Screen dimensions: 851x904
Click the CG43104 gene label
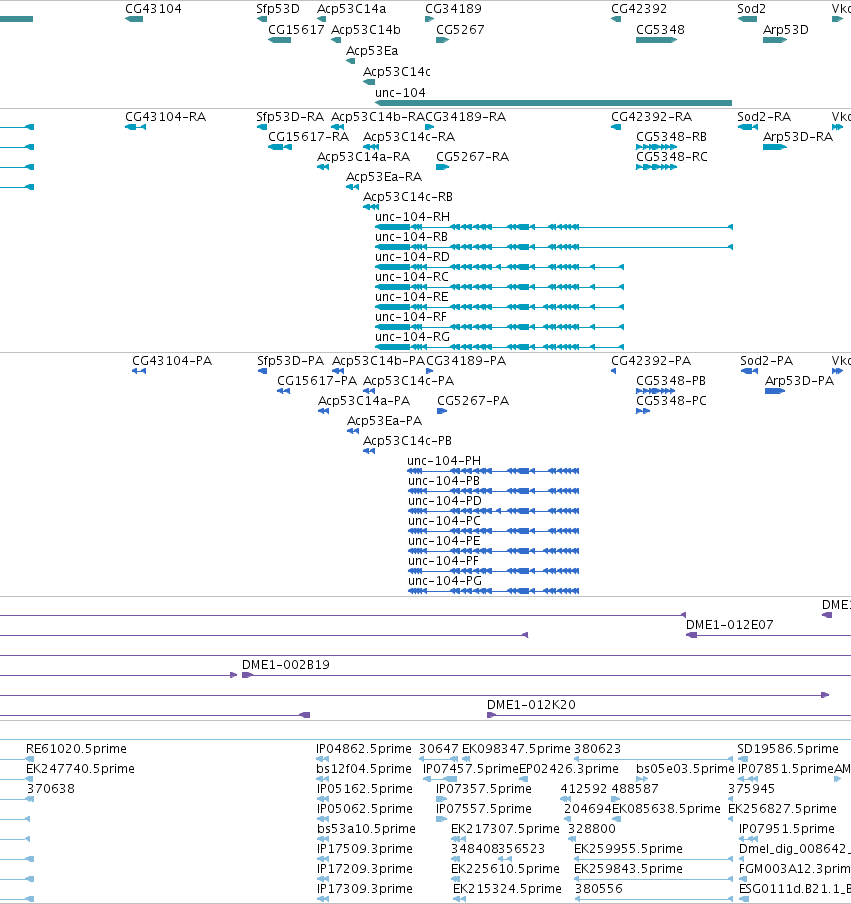pos(153,9)
